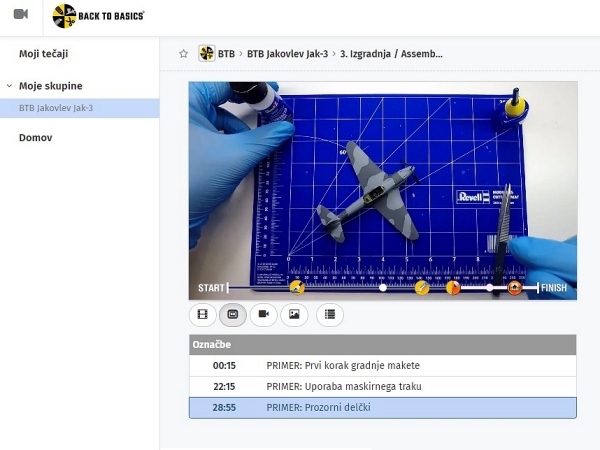The height and width of the screenshot is (450, 600).
Task: Click the BTB breadcrumb logo icon
Action: (207, 54)
